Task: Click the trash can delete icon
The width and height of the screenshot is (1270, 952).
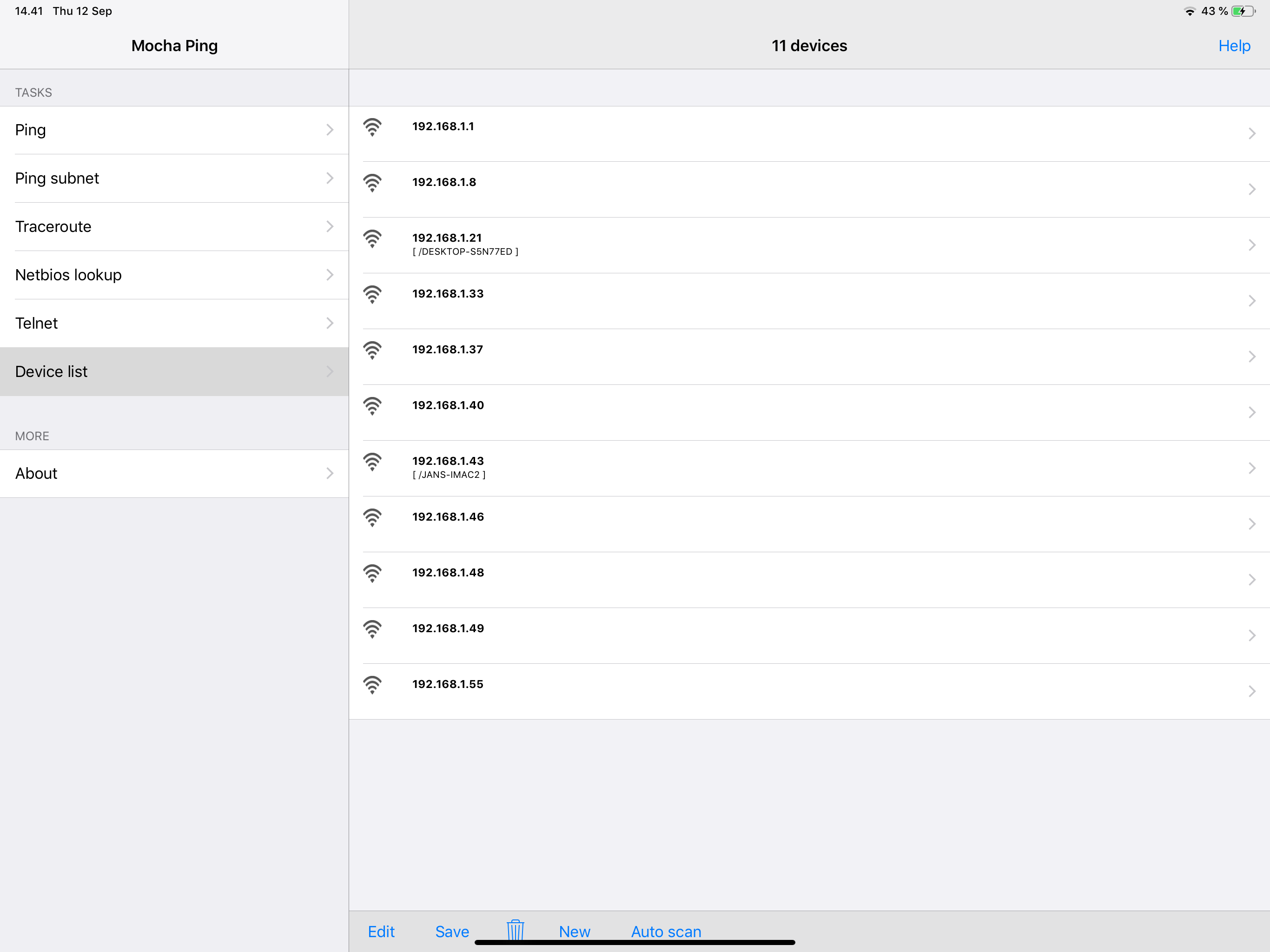Action: [515, 930]
